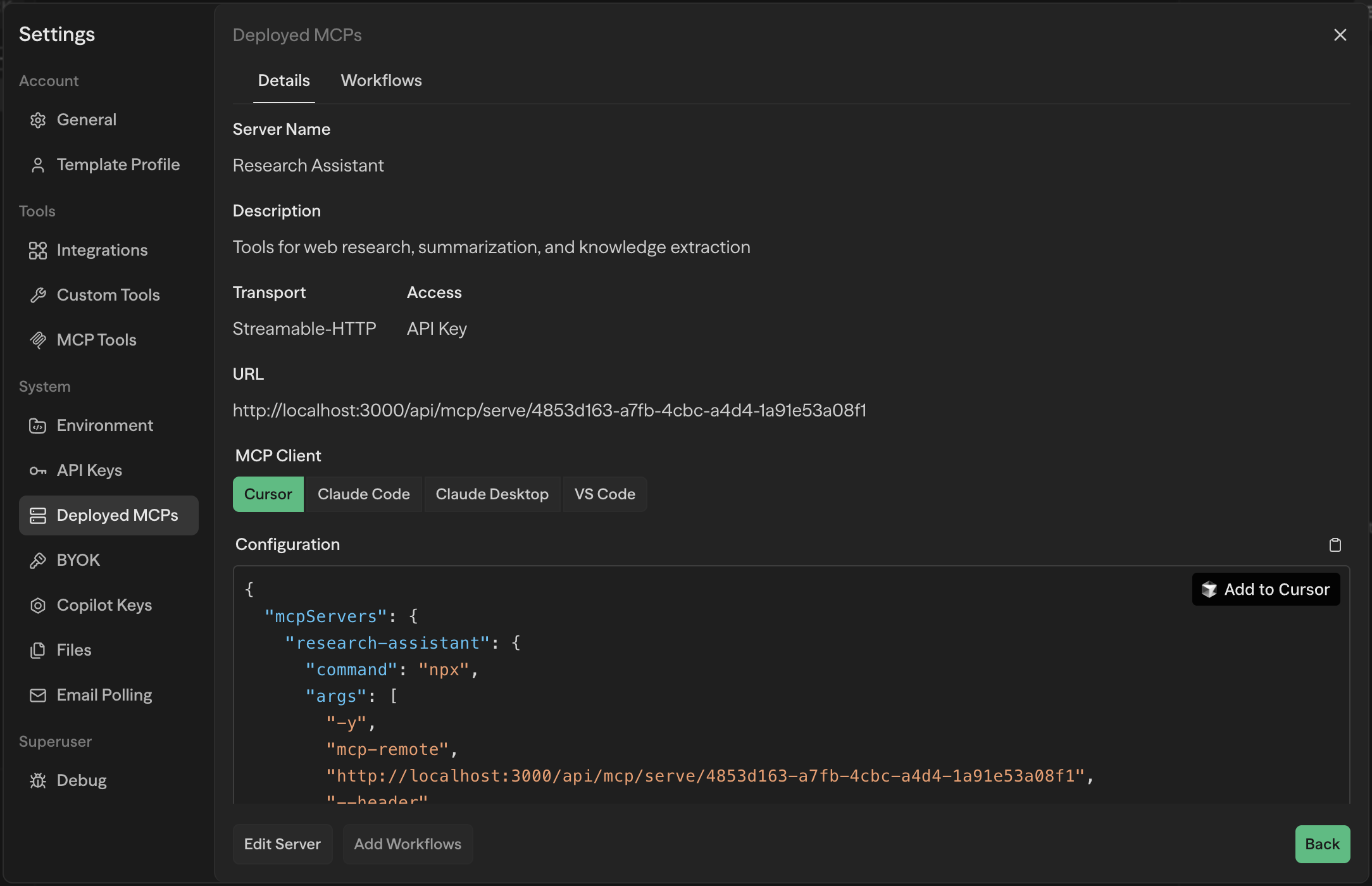
Task: Select VS Code MCP client
Action: click(604, 494)
